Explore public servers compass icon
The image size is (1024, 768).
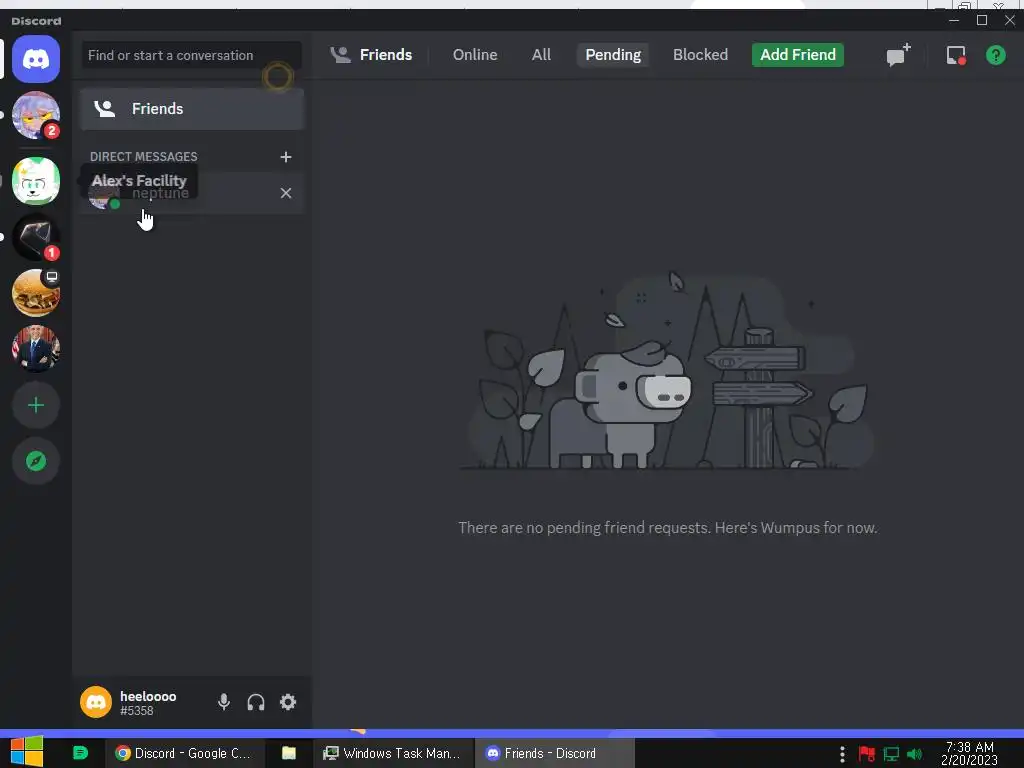36,461
